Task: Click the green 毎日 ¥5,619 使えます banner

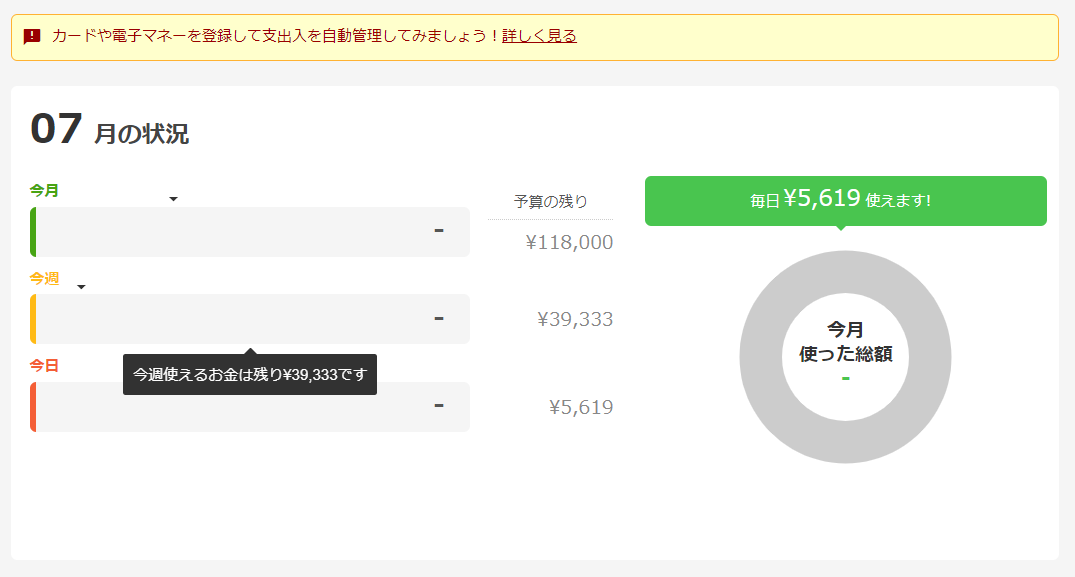Action: pyautogui.click(x=845, y=200)
